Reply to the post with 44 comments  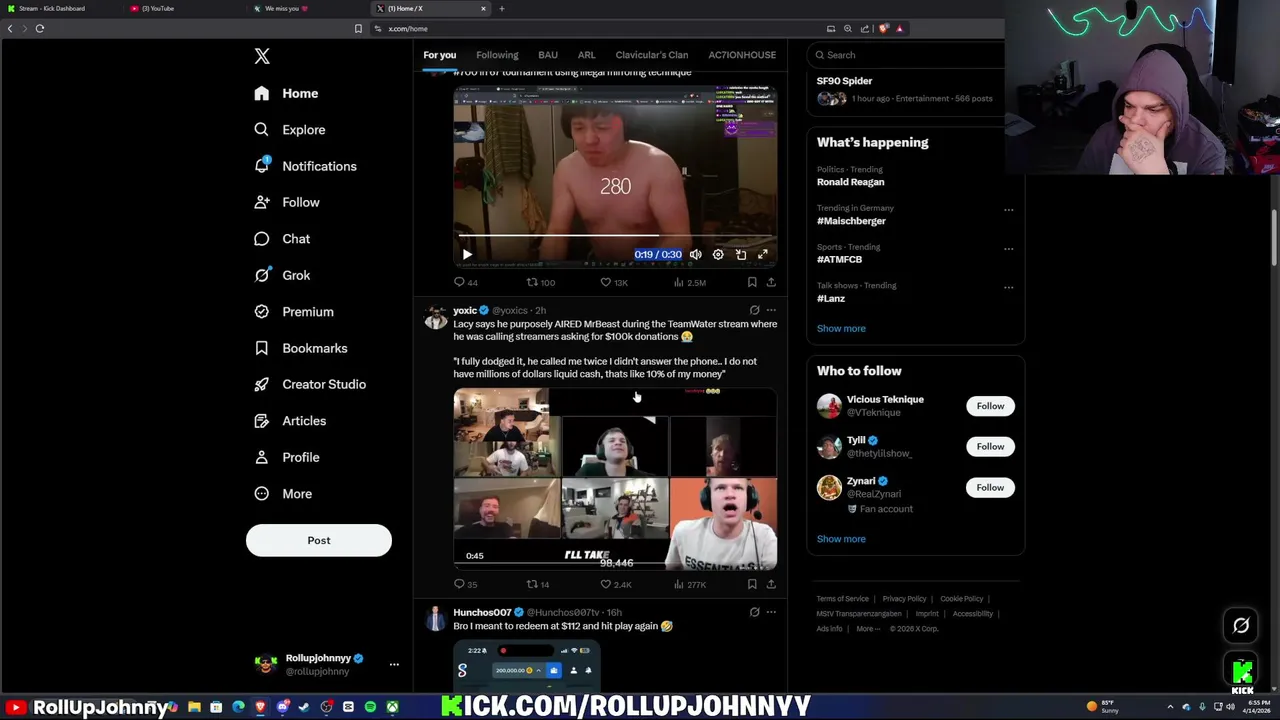pyautogui.click(x=466, y=282)
